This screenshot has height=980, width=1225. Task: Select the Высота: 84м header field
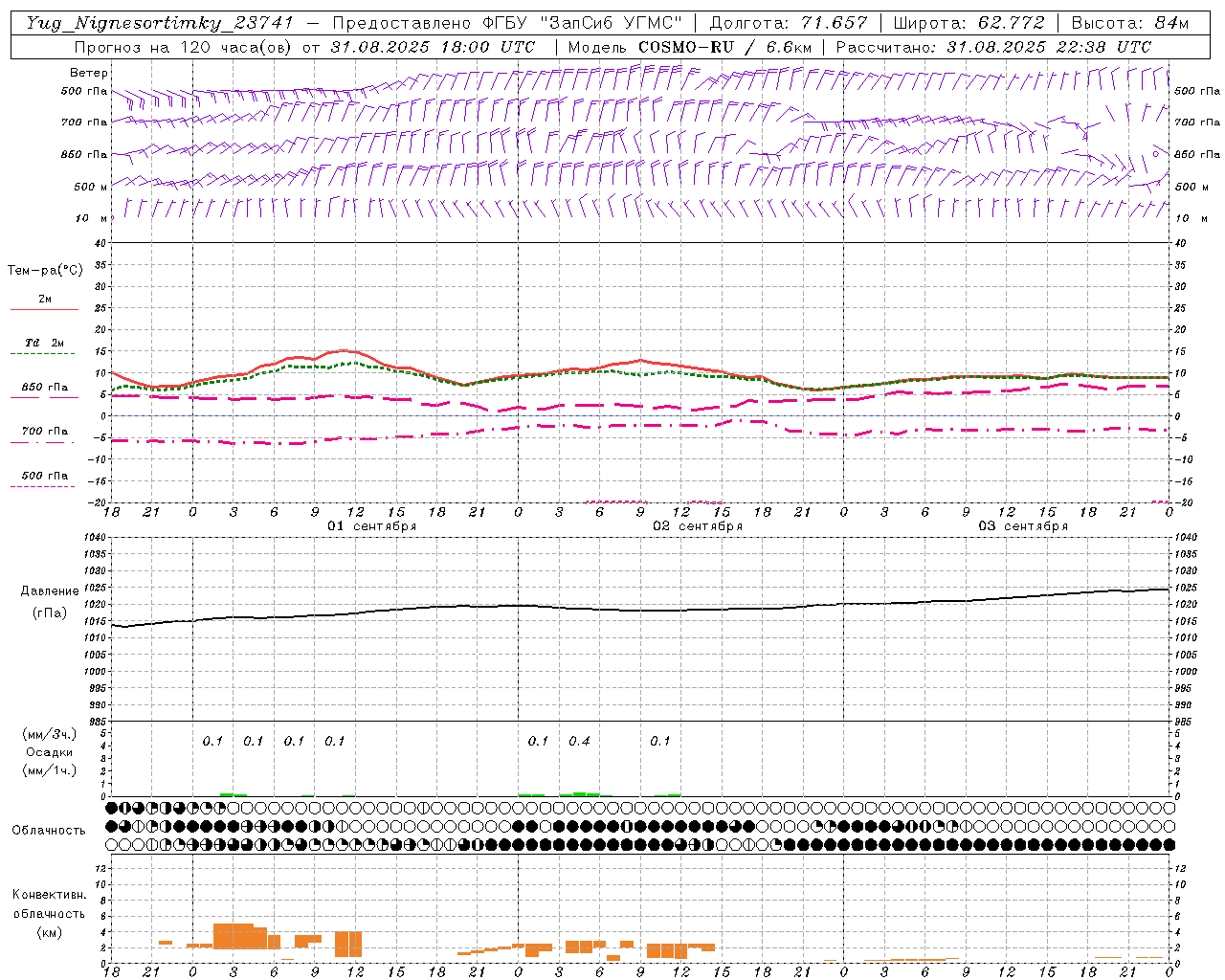[1130, 23]
